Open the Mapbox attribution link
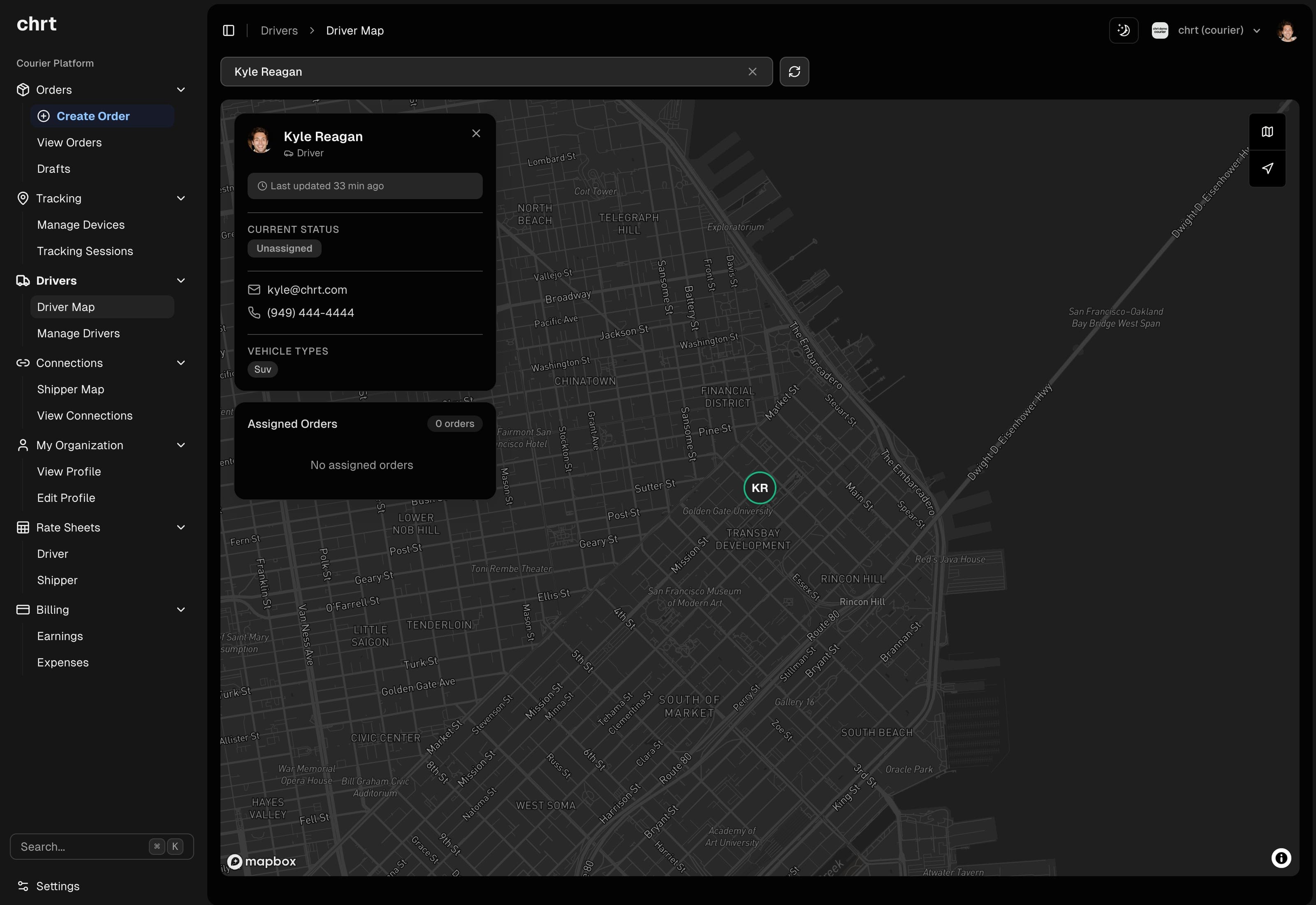Screen dimensions: 1316x905 [x=262, y=861]
